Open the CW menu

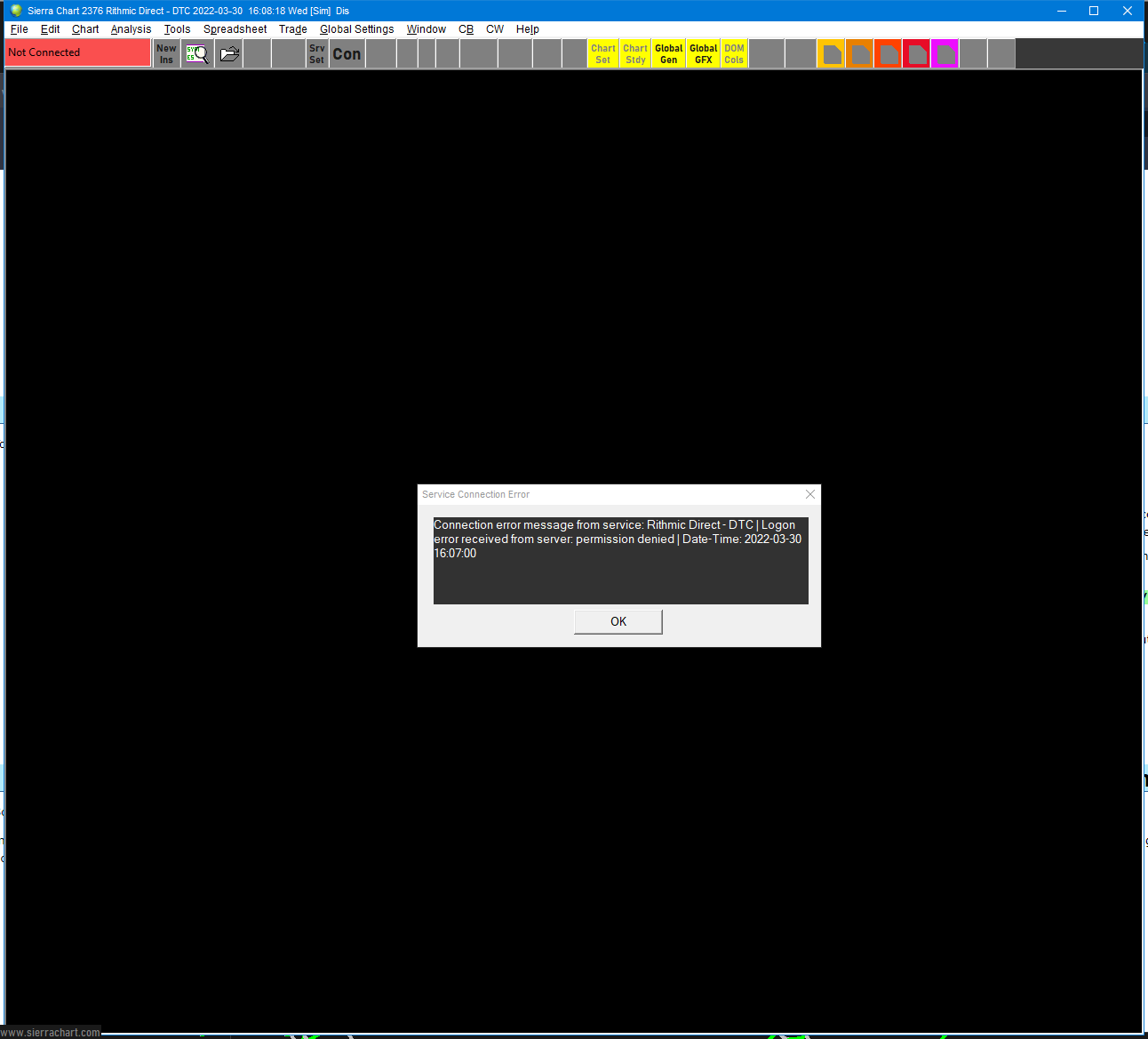494,29
